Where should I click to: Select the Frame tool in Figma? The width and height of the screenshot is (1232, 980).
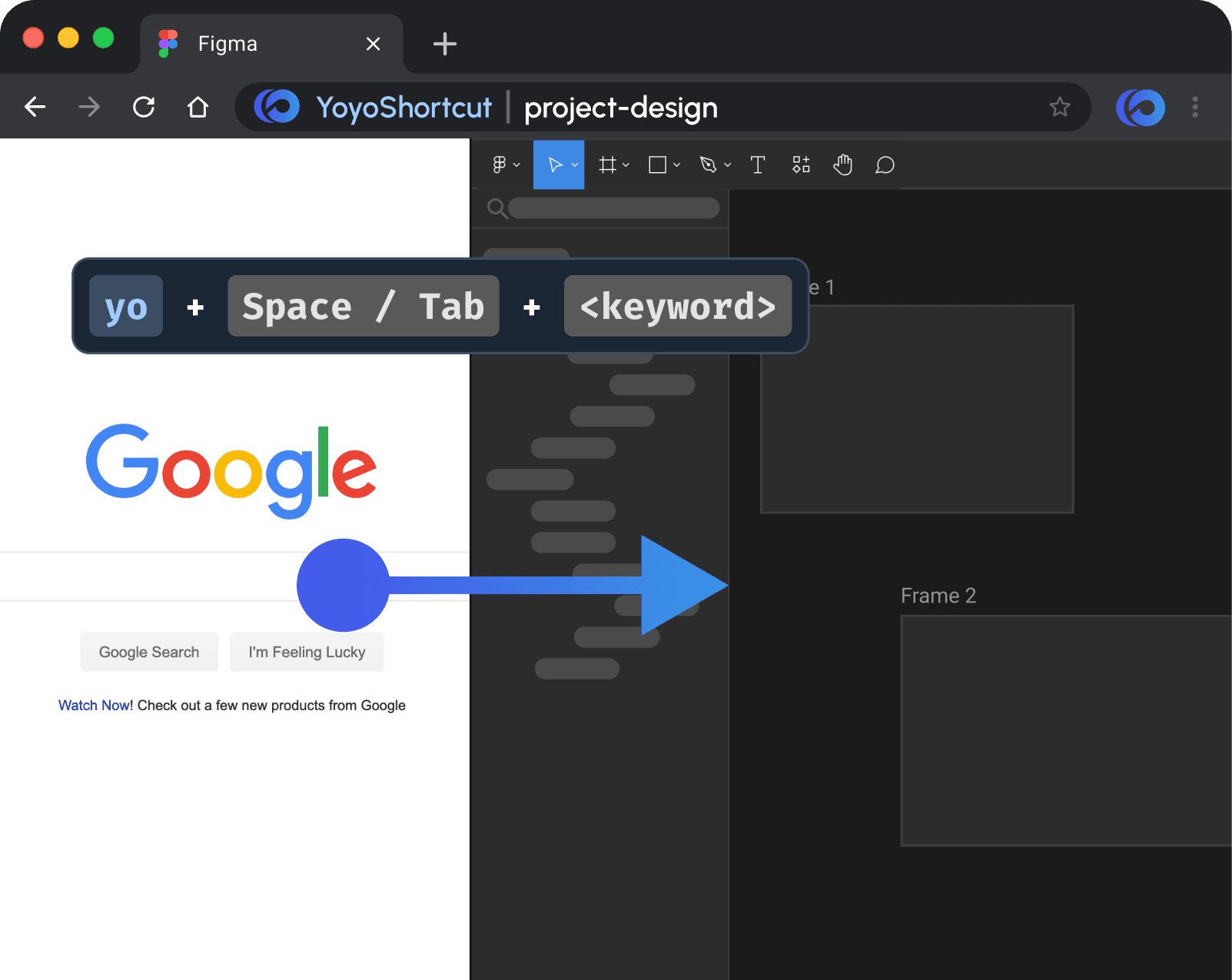click(x=608, y=164)
